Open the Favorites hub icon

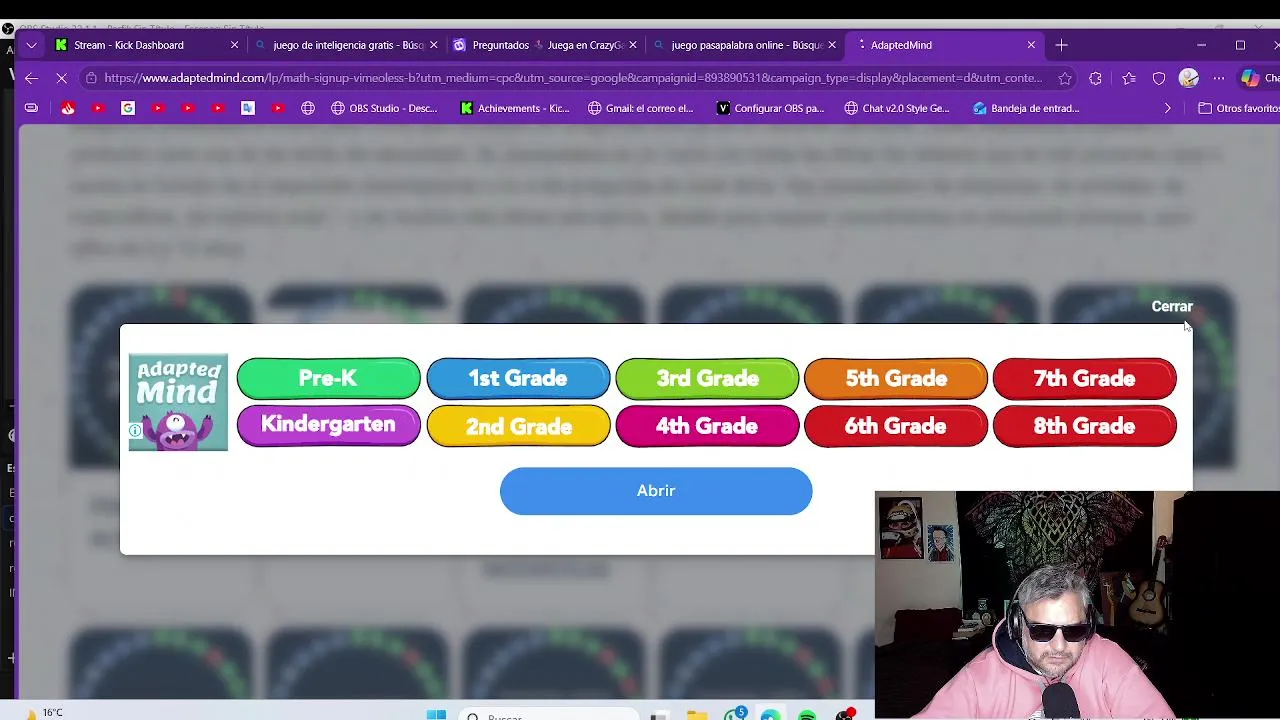tap(1129, 78)
